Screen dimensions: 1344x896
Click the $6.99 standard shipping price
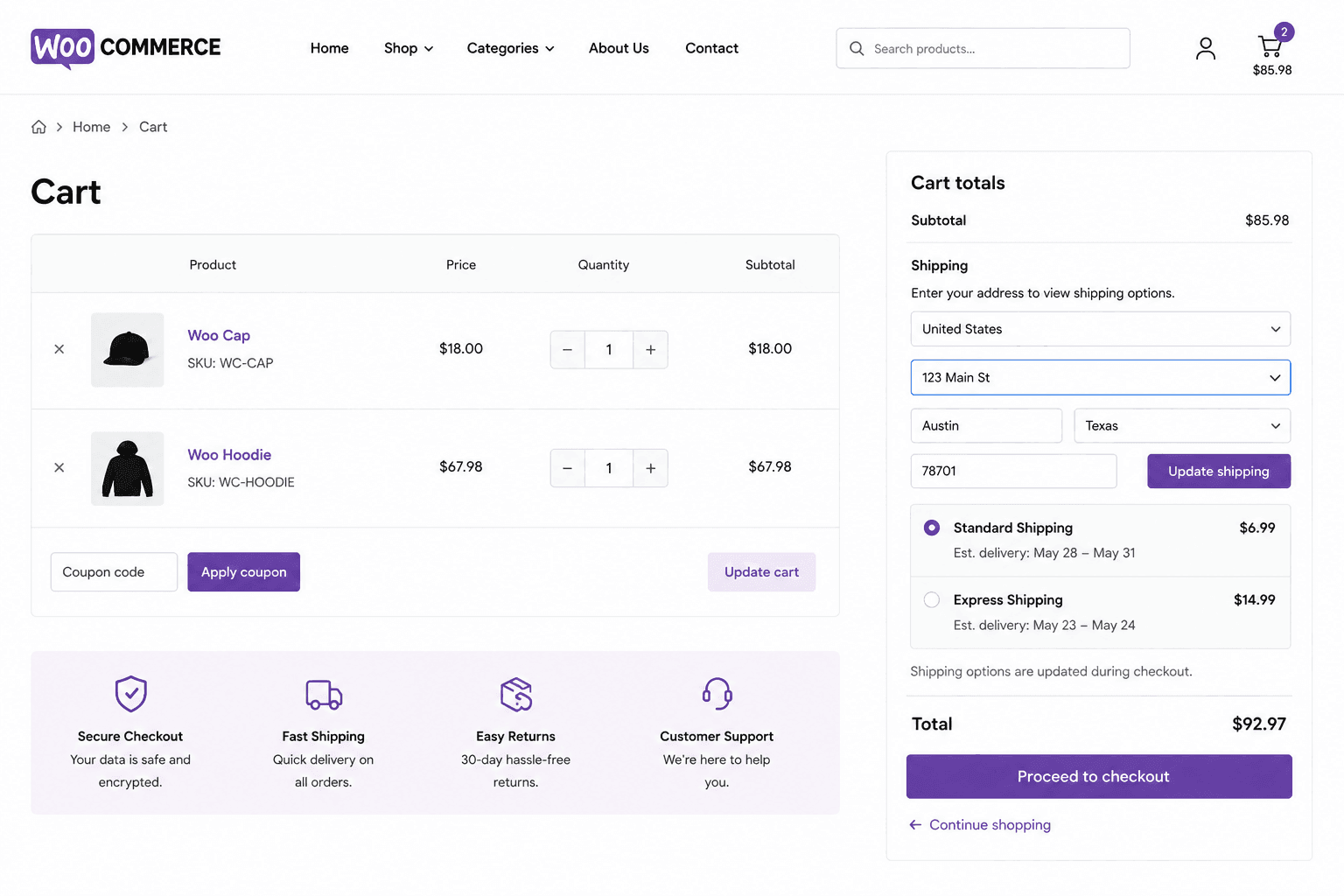[x=1257, y=528]
